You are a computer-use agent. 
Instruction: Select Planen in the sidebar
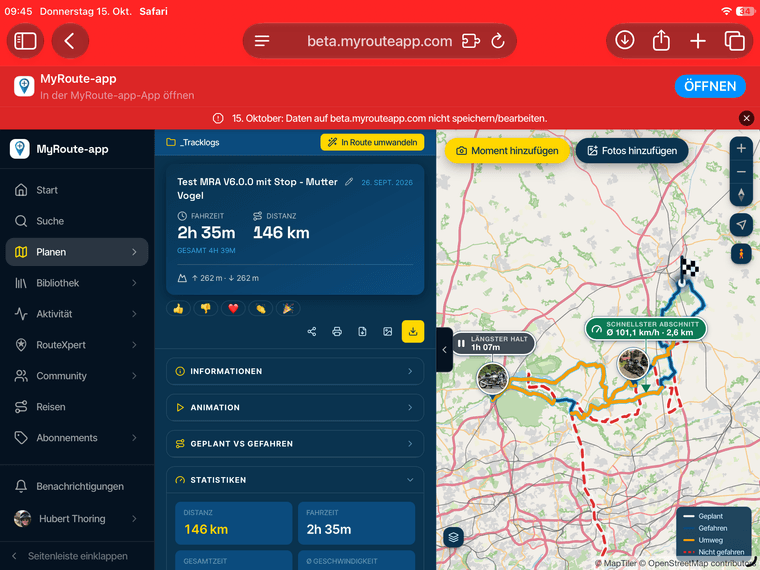77,252
